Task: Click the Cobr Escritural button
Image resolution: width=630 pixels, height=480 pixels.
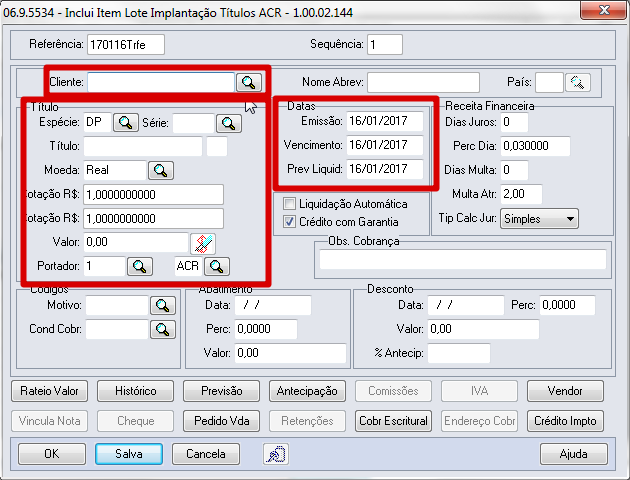Action: (x=393, y=421)
